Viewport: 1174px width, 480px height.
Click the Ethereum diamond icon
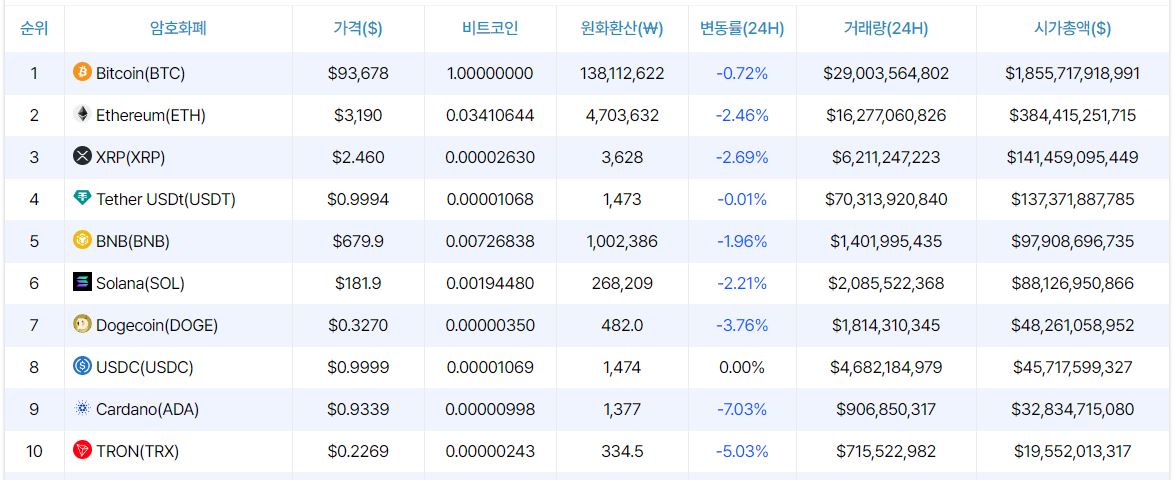[82, 115]
